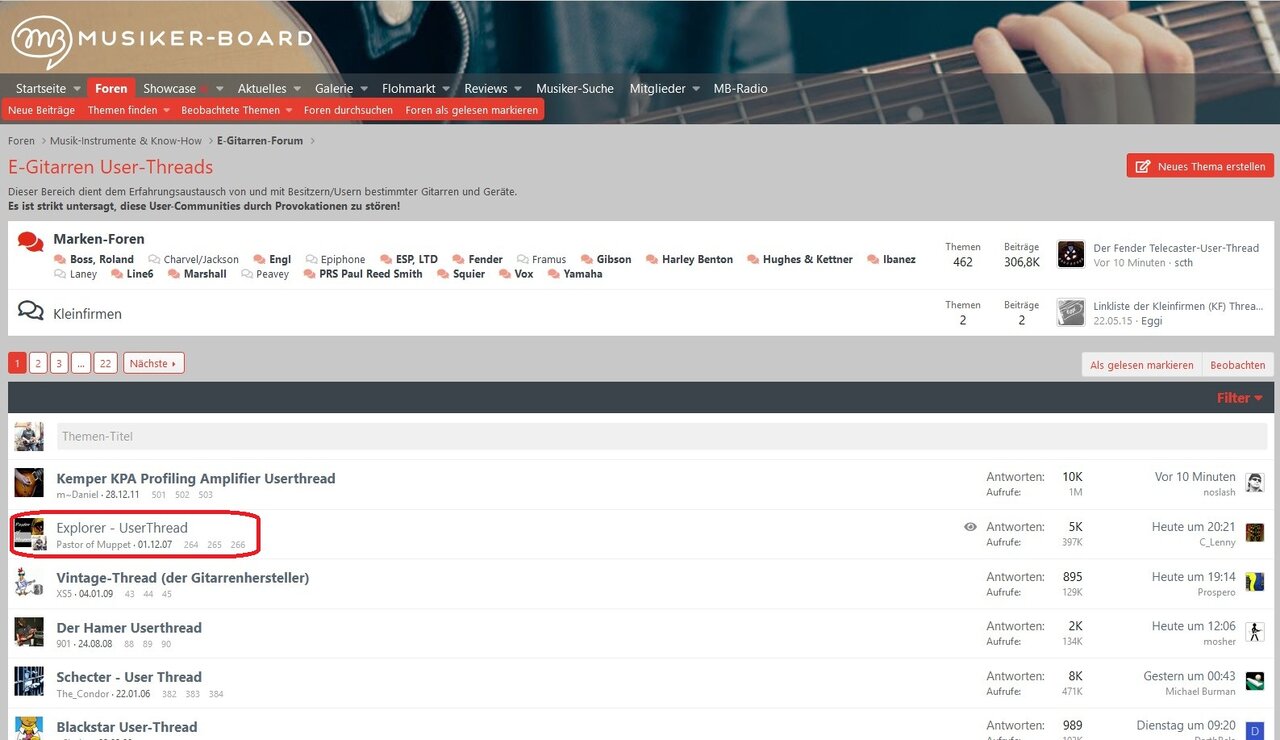Open Der Hamer Userthread title

click(x=129, y=627)
